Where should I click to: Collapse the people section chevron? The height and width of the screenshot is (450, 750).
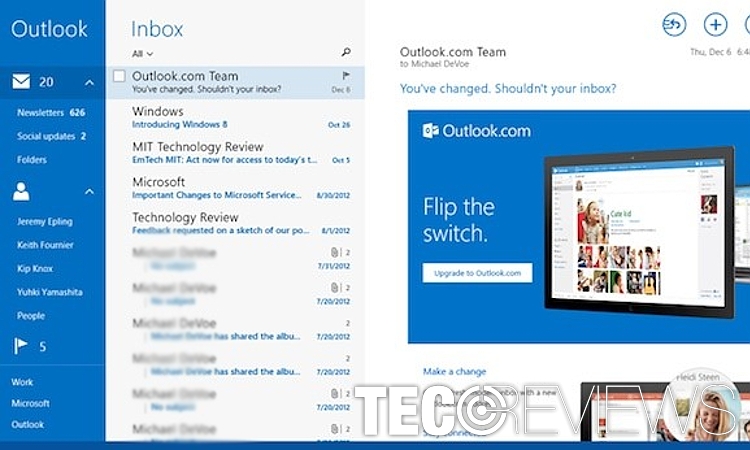point(89,192)
